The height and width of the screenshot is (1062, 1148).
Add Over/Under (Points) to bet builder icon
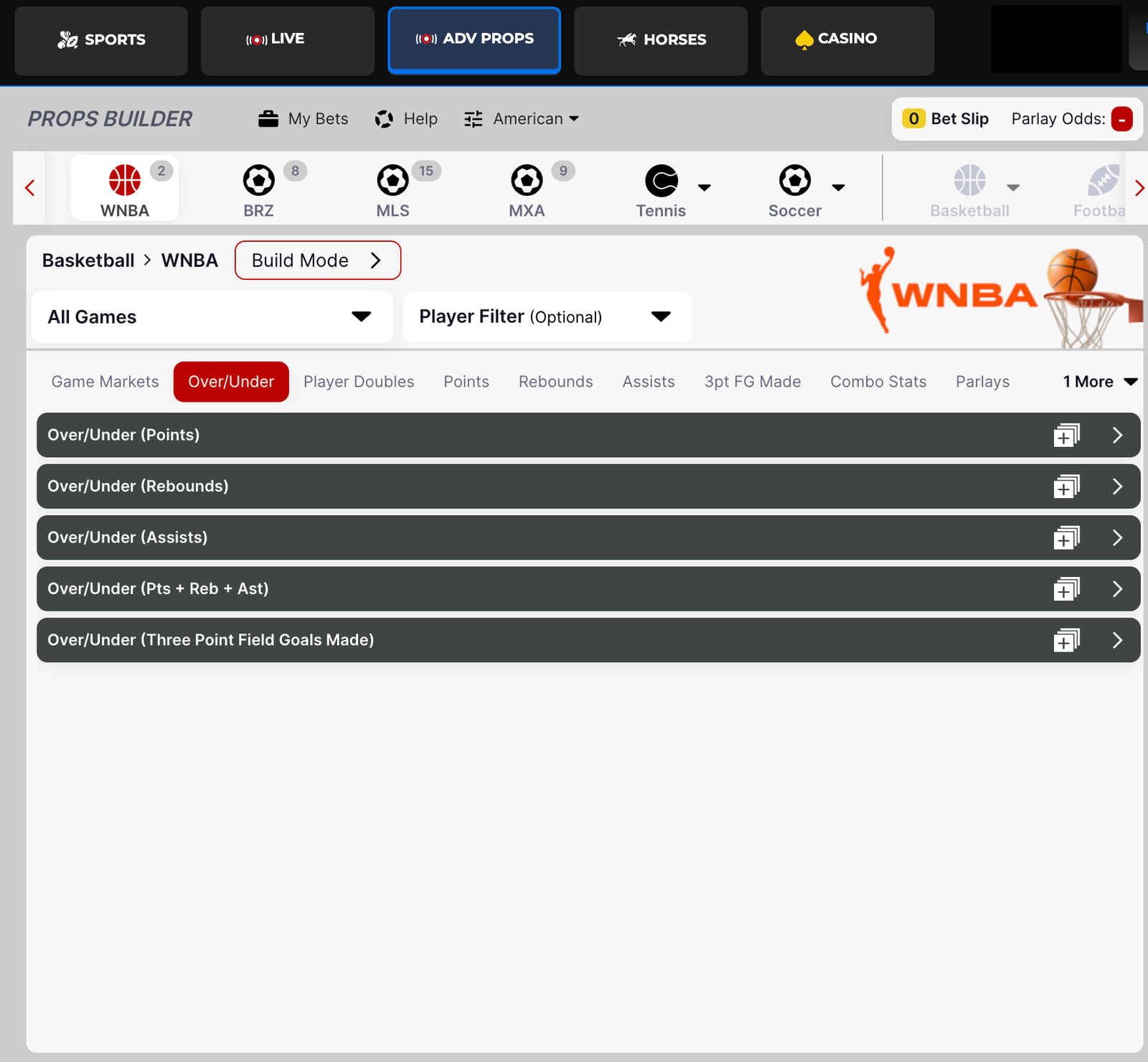(1066, 436)
